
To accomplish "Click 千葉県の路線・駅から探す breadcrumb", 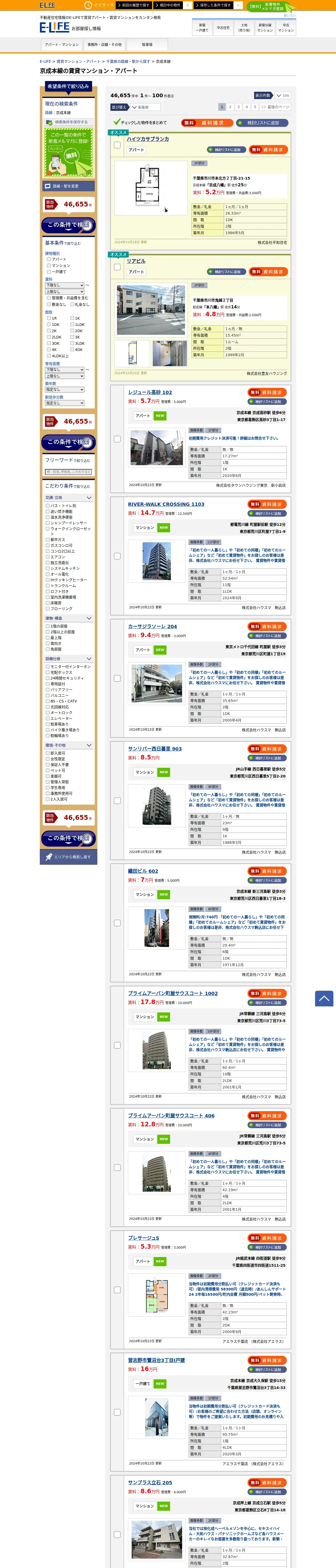I will click(x=128, y=61).
